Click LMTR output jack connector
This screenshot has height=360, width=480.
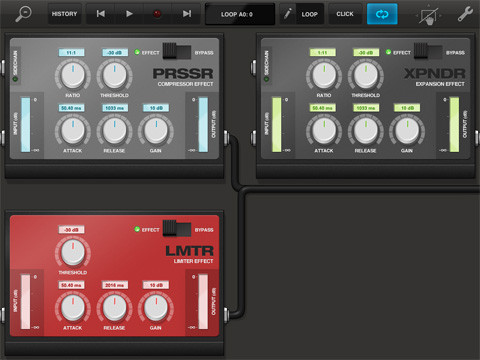click(227, 315)
